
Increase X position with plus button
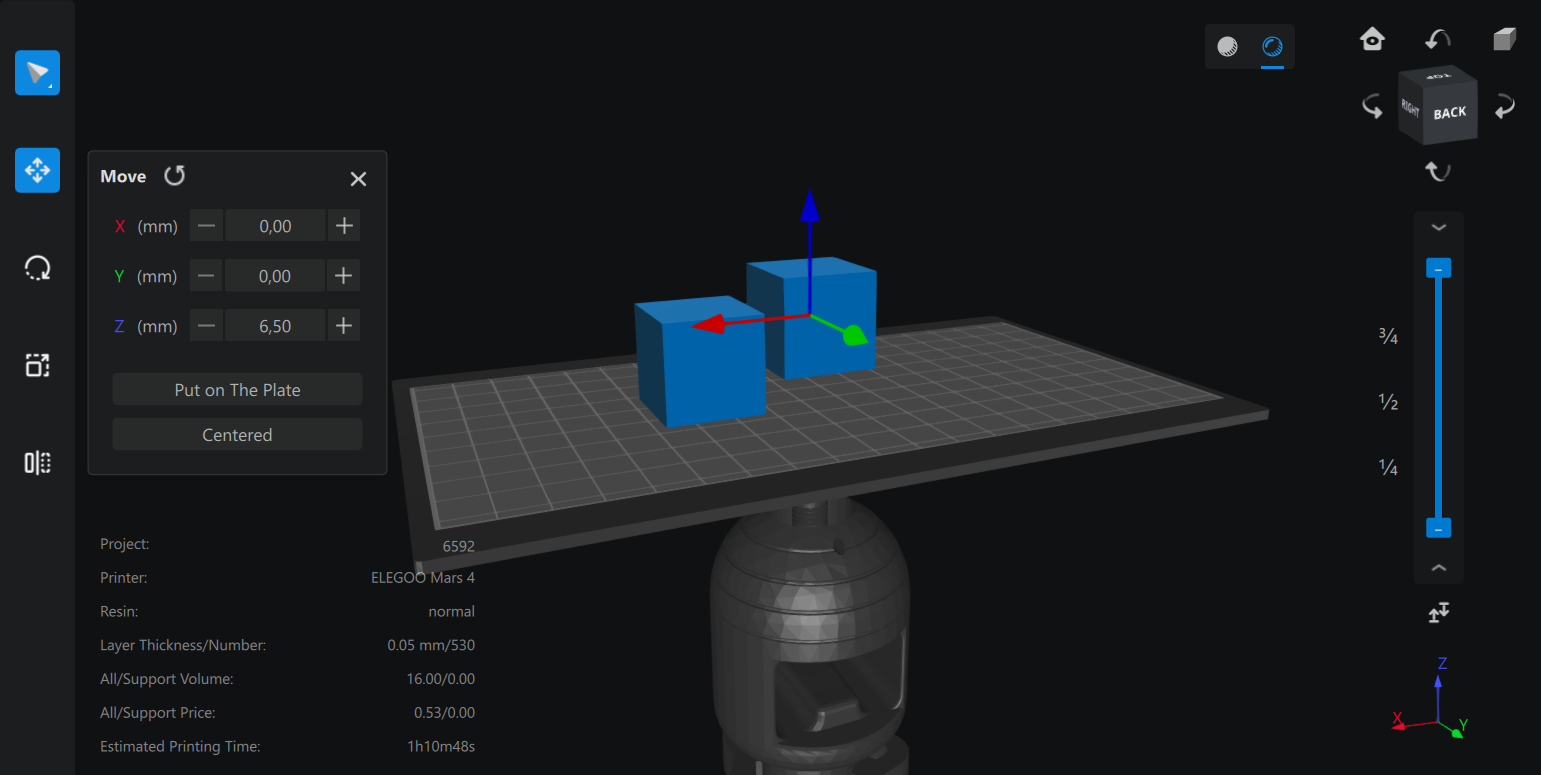coord(344,226)
